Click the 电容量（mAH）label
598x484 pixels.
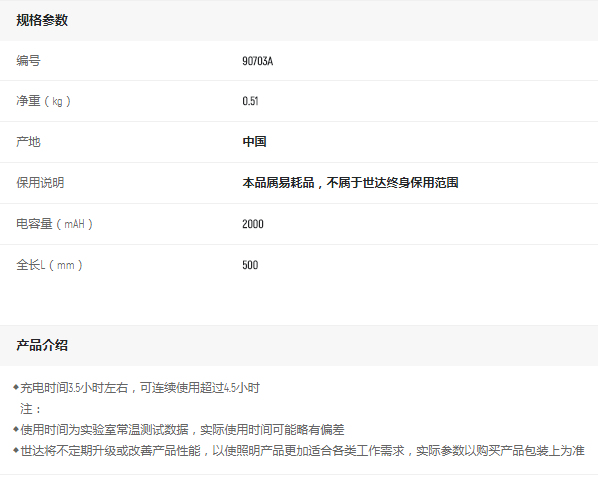55,224
